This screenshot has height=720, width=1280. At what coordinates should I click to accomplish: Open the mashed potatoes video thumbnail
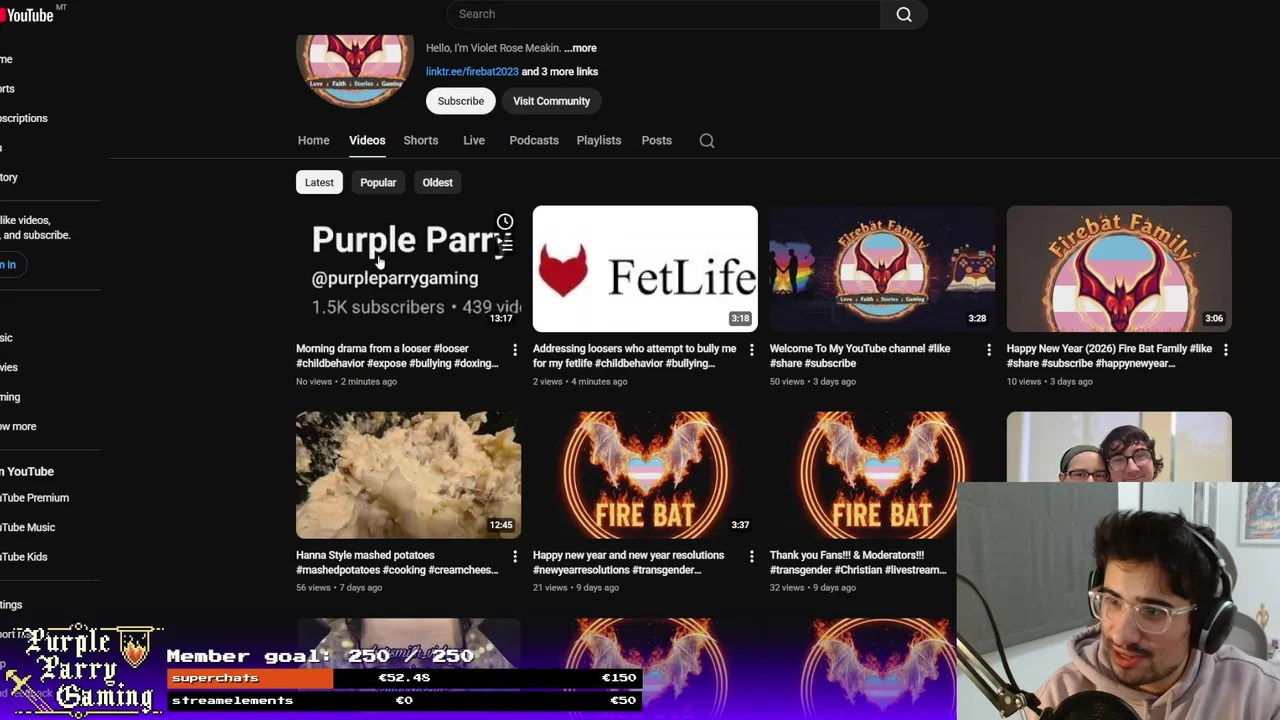[408, 475]
